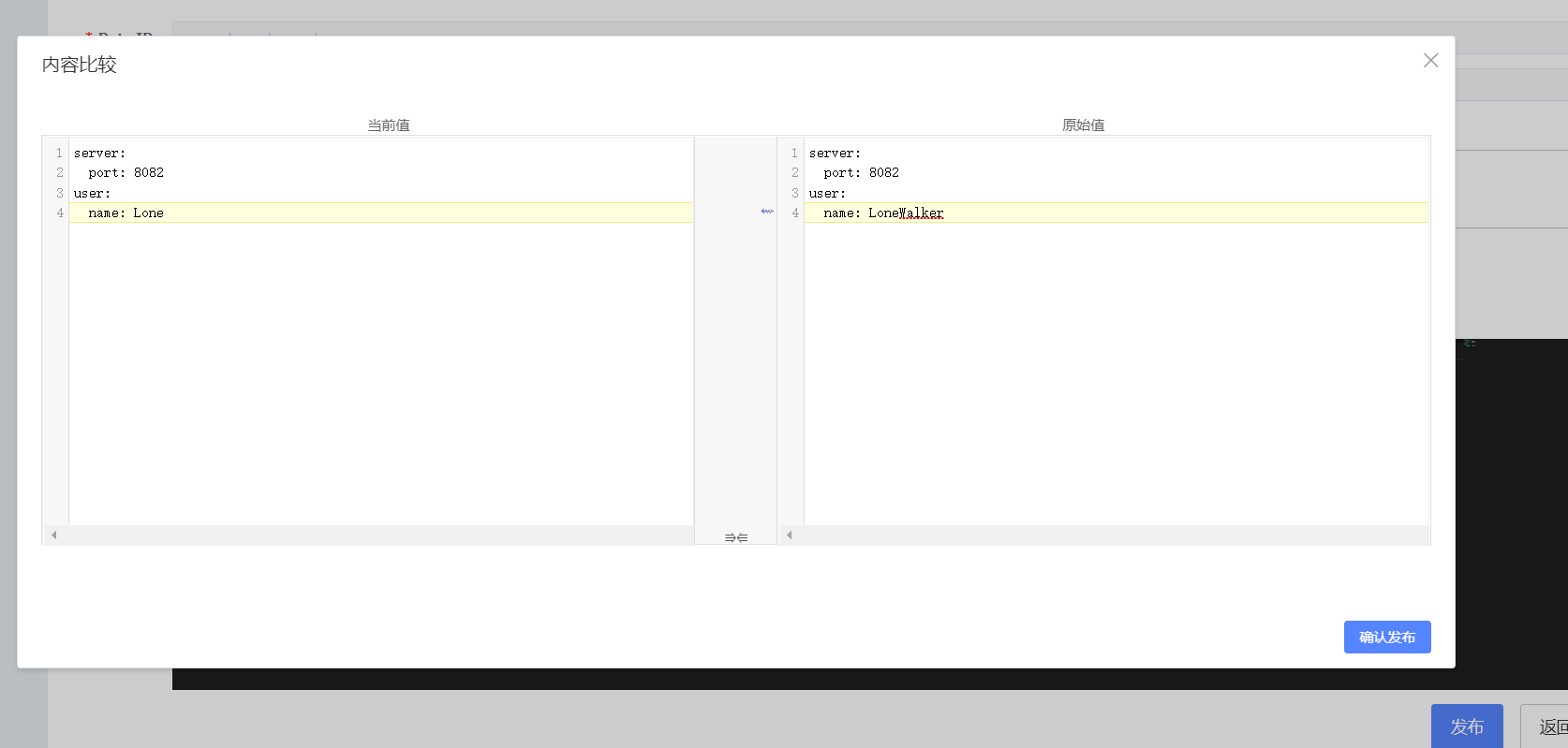Image resolution: width=1568 pixels, height=748 pixels.
Task: Click 'server:' line in the 当前值 editor
Action: [99, 153]
